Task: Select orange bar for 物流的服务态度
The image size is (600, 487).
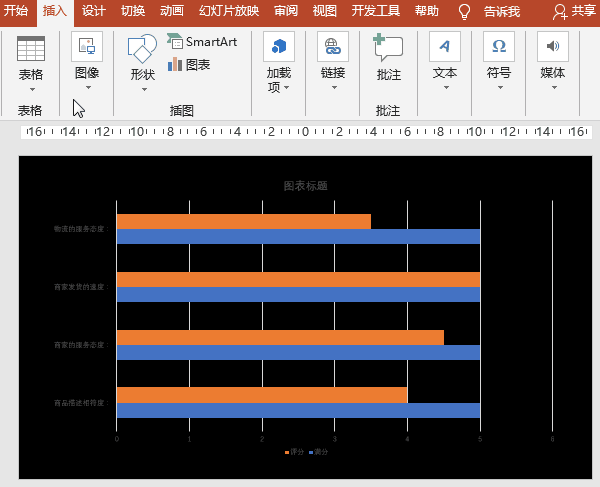Action: coord(244,222)
